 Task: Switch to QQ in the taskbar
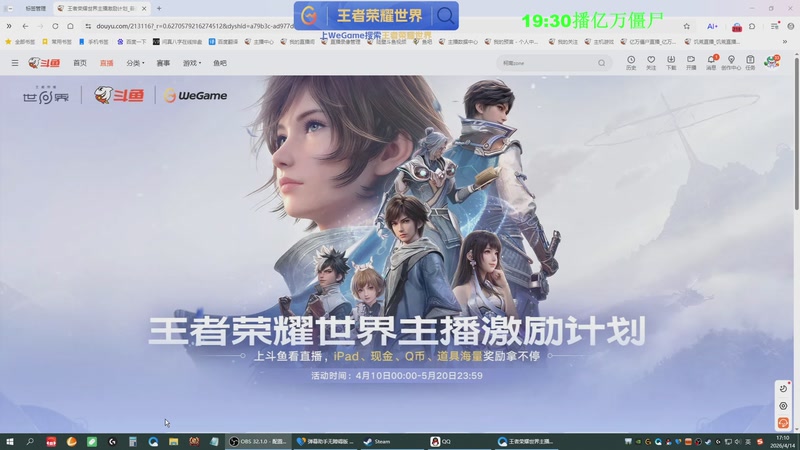pyautogui.click(x=441, y=442)
